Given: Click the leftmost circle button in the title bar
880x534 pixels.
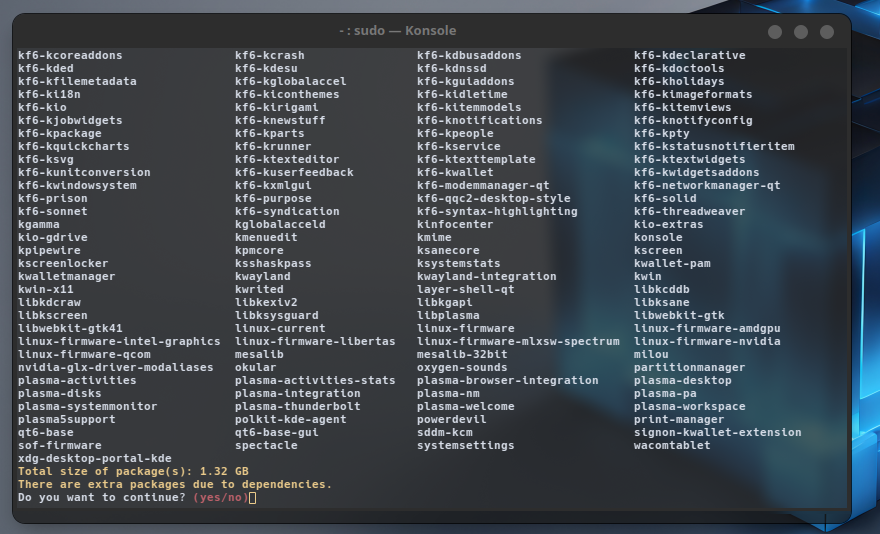Looking at the screenshot, I should (x=774, y=32).
